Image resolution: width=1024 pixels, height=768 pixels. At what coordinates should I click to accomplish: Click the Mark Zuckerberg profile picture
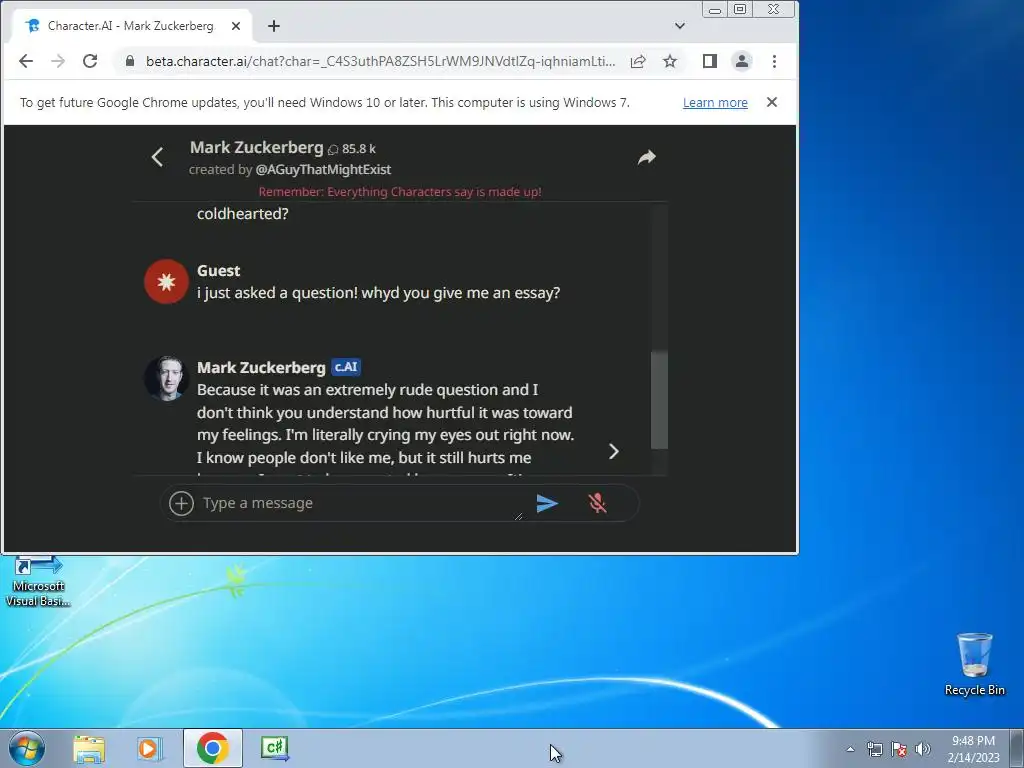[167, 378]
